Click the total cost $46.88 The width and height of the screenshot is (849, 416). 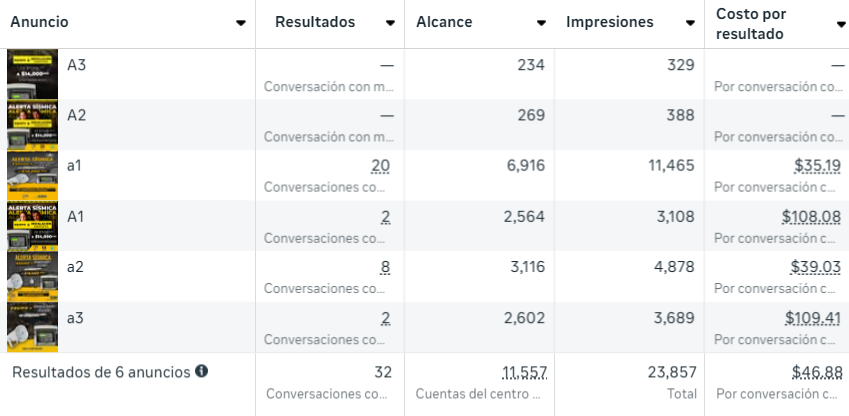[x=817, y=372]
